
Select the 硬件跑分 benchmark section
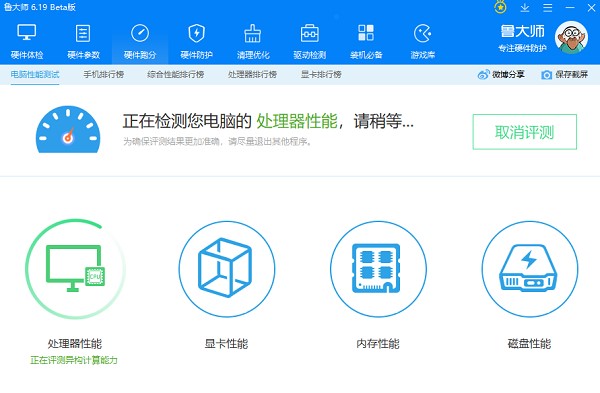(x=140, y=42)
